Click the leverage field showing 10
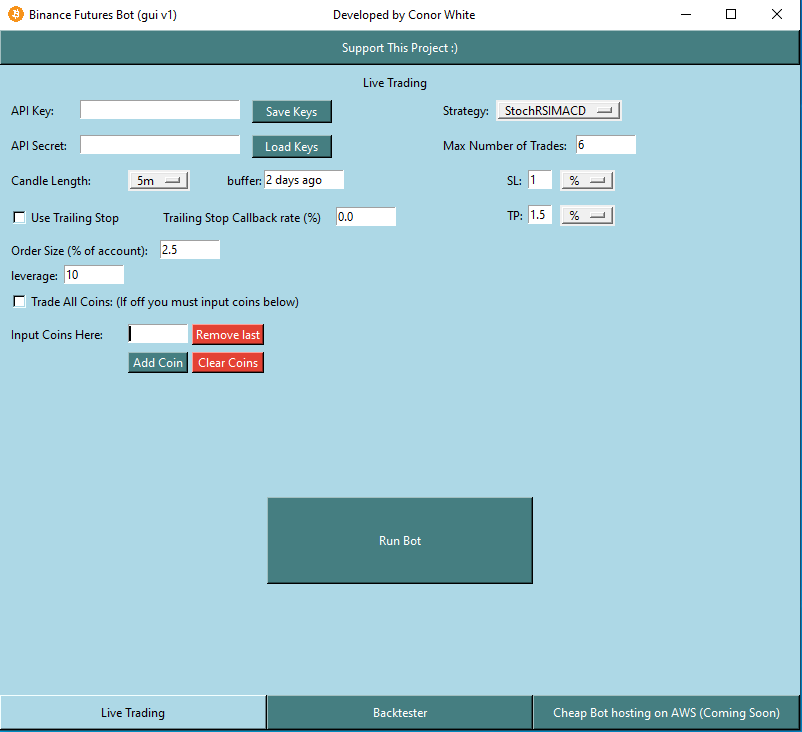This screenshot has height=732, width=802. click(94, 275)
